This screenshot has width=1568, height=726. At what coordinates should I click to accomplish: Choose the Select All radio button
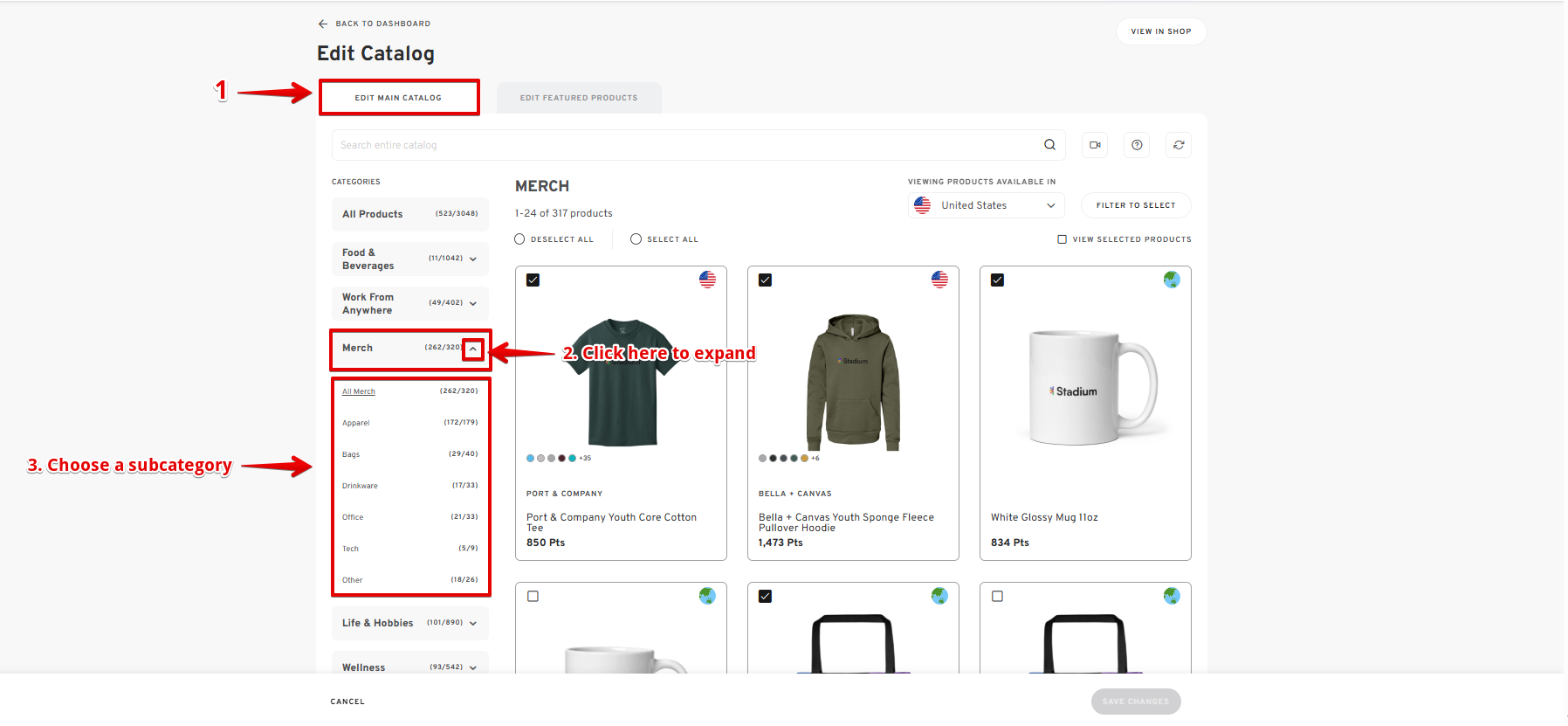tap(636, 239)
